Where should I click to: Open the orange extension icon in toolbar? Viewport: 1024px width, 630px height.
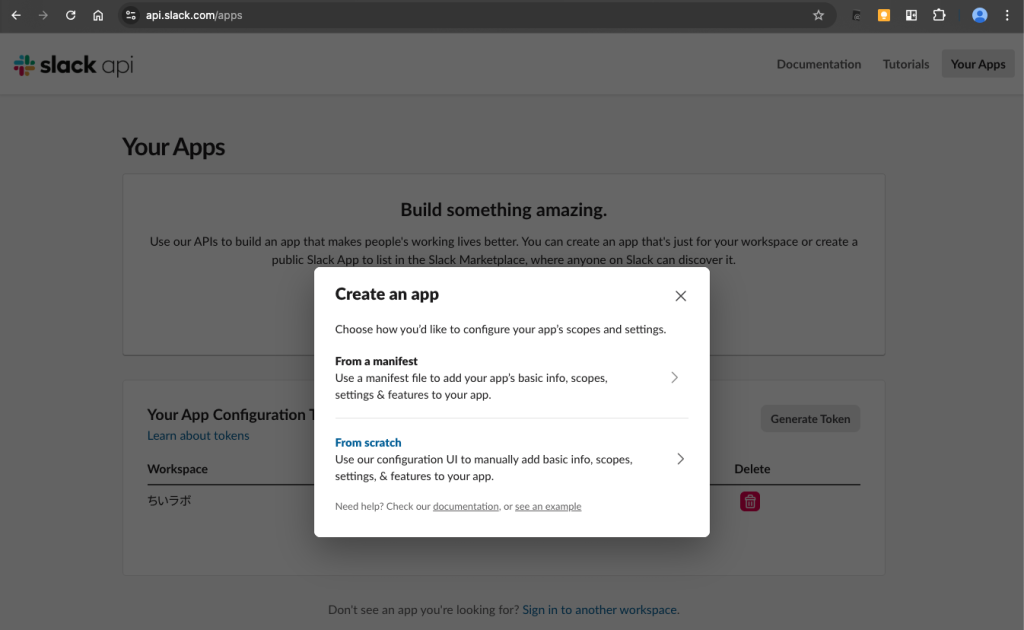(x=884, y=15)
